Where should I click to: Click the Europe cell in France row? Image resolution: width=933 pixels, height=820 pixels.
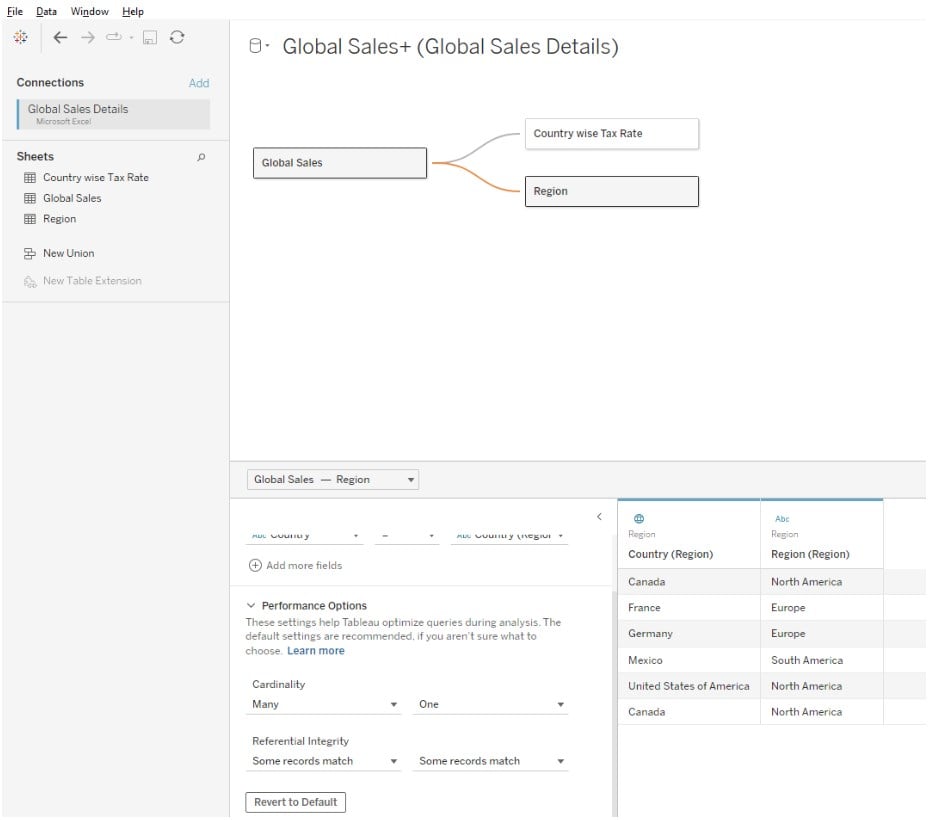click(824, 609)
